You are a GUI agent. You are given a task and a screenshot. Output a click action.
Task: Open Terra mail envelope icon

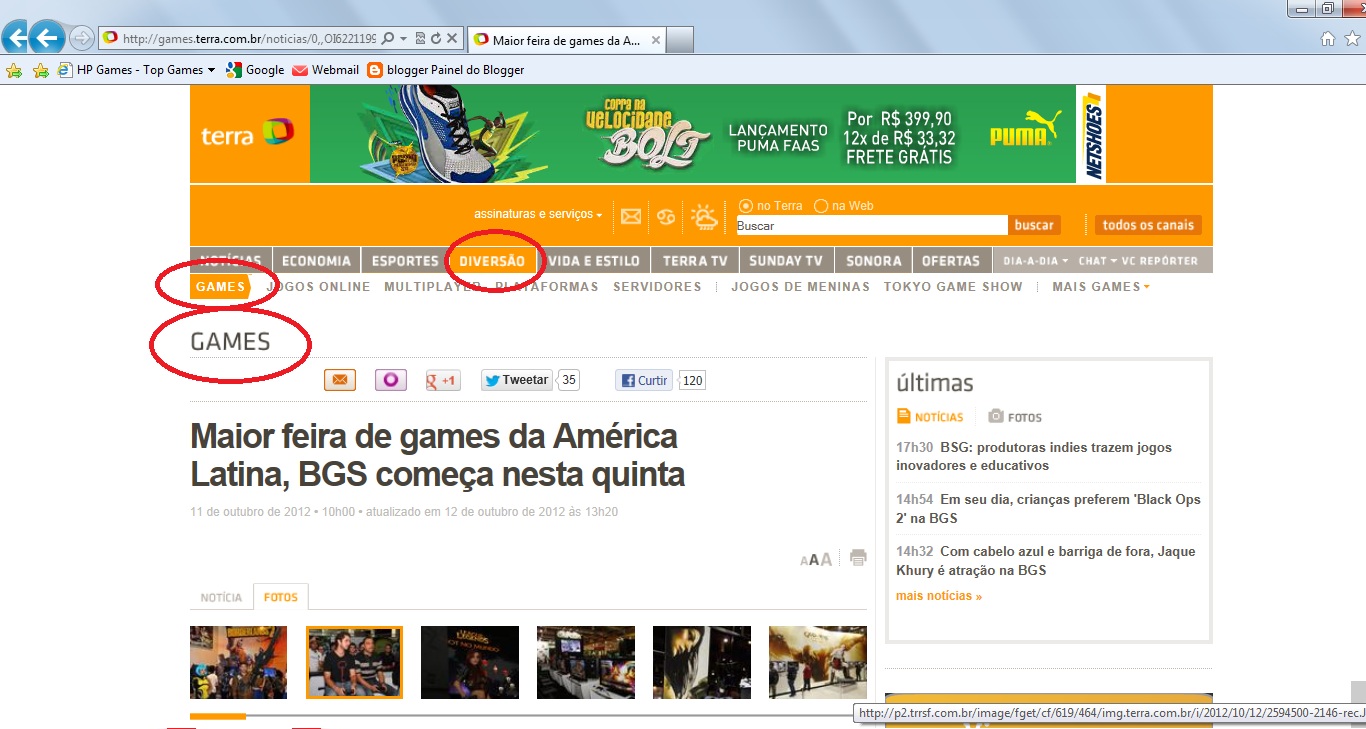(x=630, y=216)
